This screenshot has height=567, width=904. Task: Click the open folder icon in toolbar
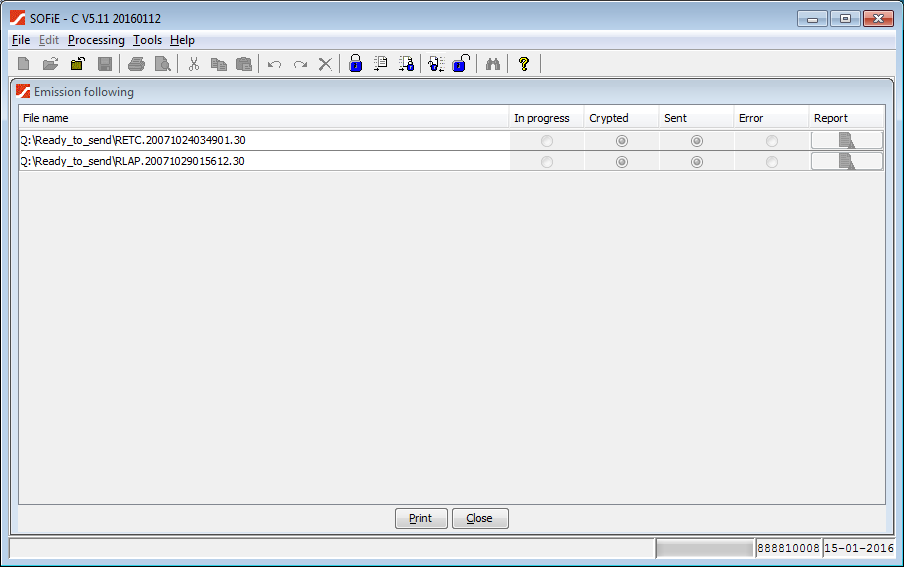click(51, 64)
